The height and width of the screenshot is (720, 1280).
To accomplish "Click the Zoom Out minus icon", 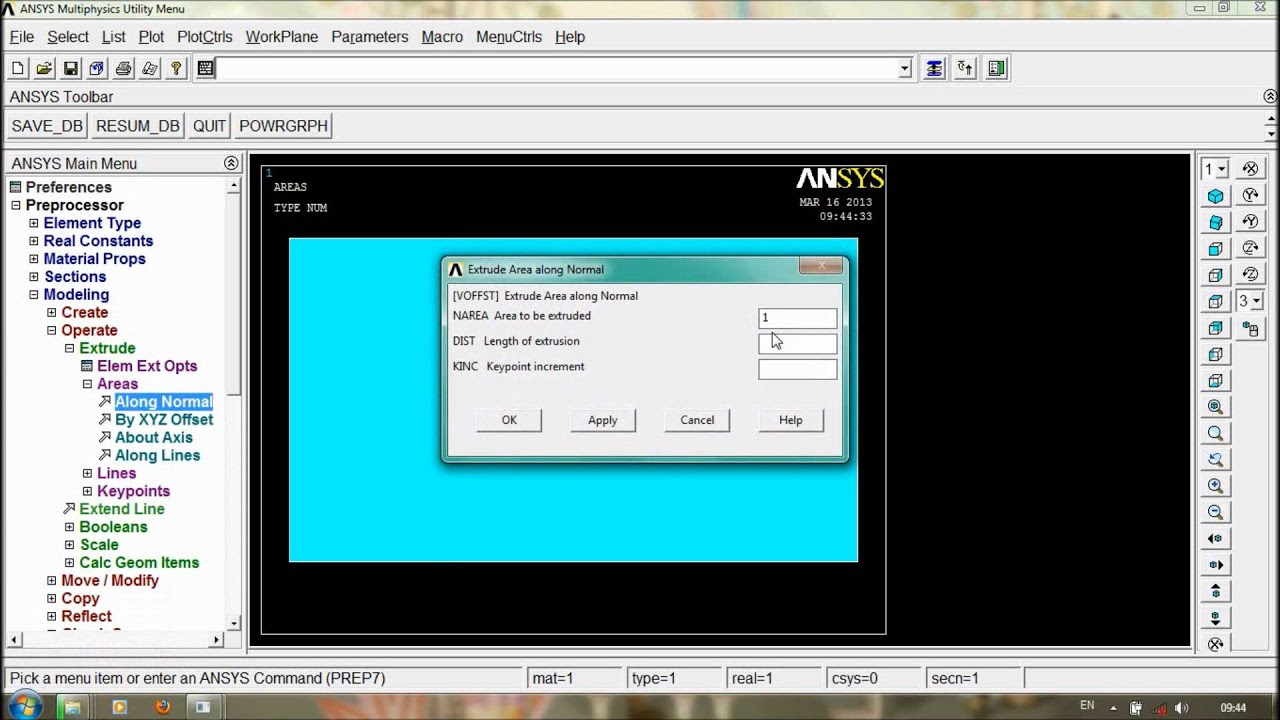I will pyautogui.click(x=1215, y=512).
